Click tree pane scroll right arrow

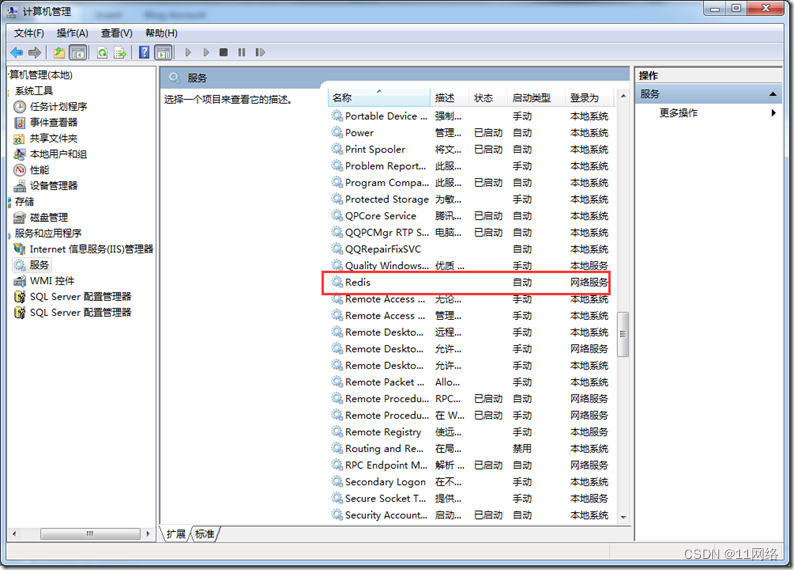pyautogui.click(x=148, y=534)
